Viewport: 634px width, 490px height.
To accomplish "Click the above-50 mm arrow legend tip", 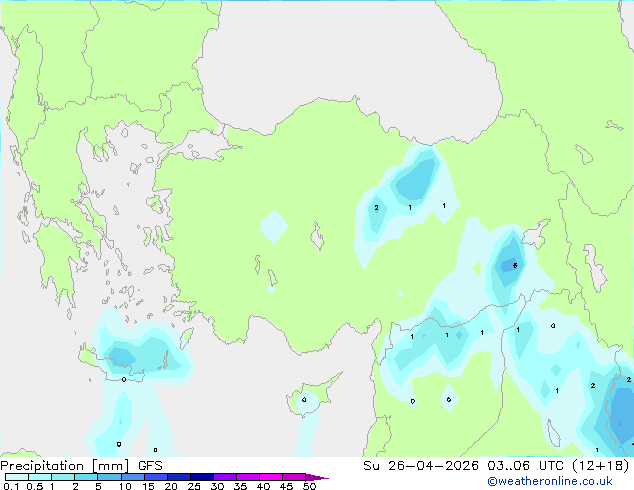I will (317, 477).
